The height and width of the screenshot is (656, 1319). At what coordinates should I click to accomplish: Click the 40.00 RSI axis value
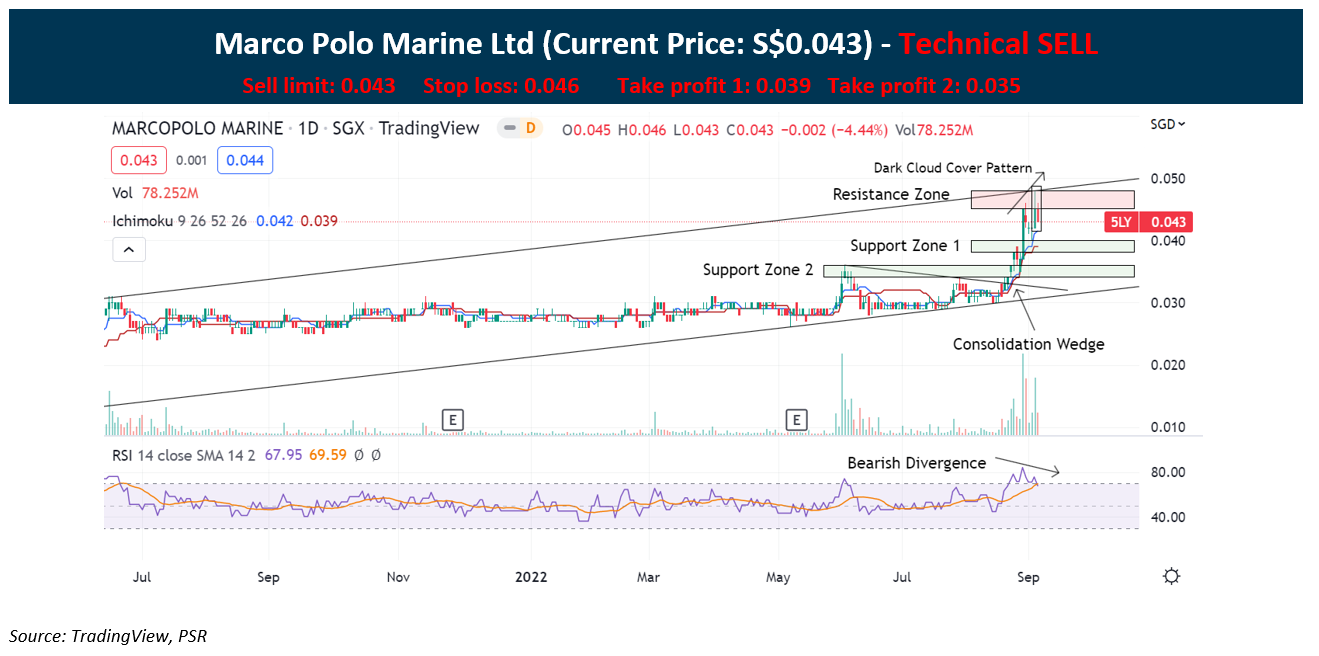(x=1168, y=517)
